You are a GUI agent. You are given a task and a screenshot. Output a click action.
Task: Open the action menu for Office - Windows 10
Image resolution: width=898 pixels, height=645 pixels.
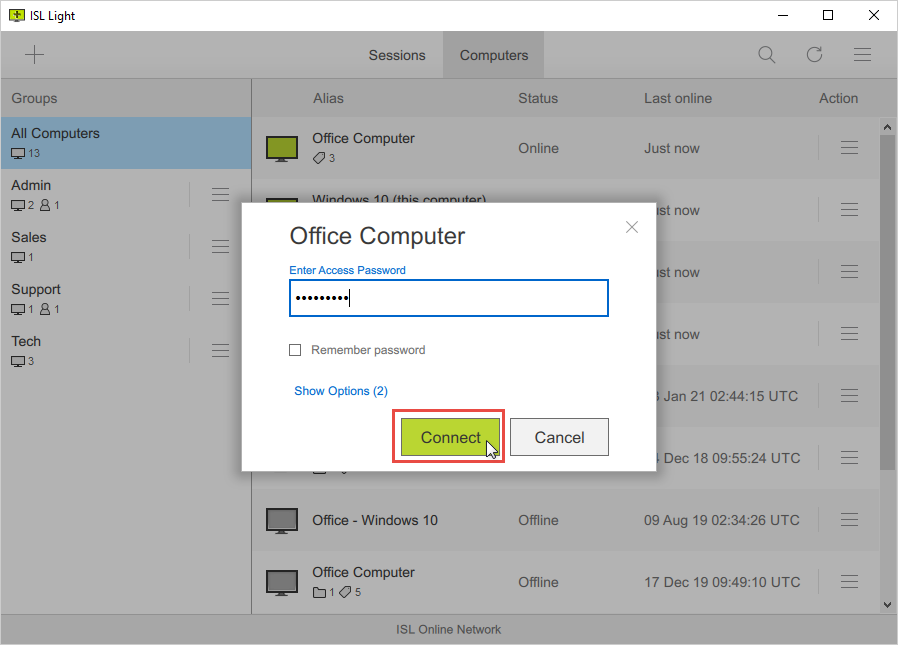coord(849,520)
